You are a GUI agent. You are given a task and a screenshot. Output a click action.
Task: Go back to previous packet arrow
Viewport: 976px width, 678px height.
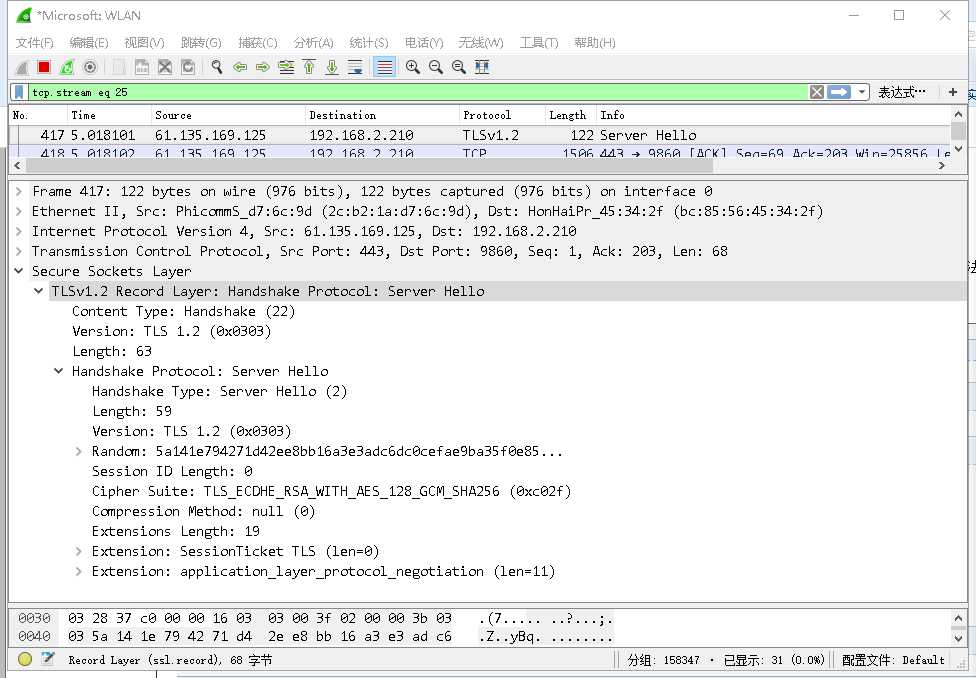coord(240,67)
